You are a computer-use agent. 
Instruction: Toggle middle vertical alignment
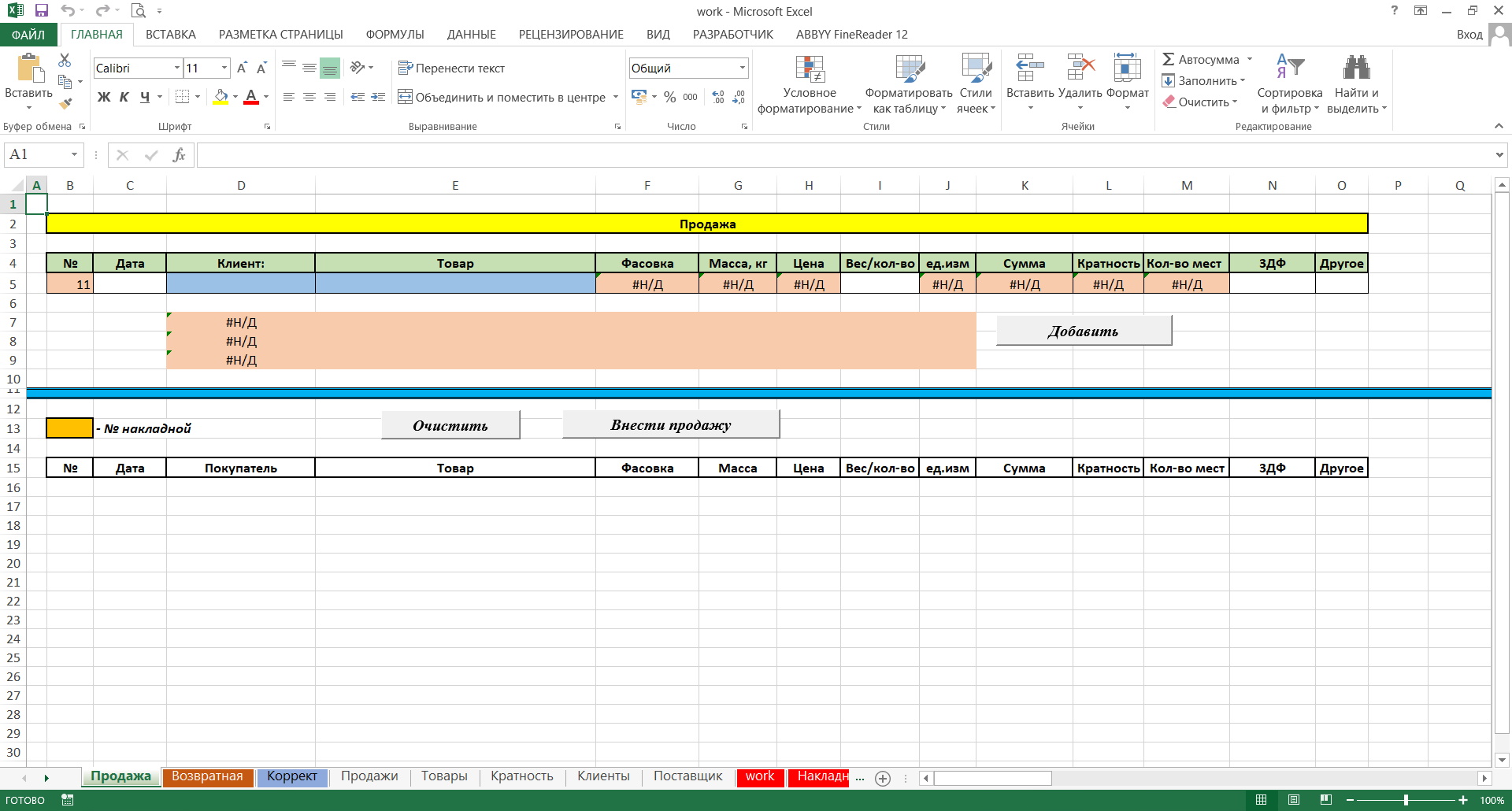[309, 68]
